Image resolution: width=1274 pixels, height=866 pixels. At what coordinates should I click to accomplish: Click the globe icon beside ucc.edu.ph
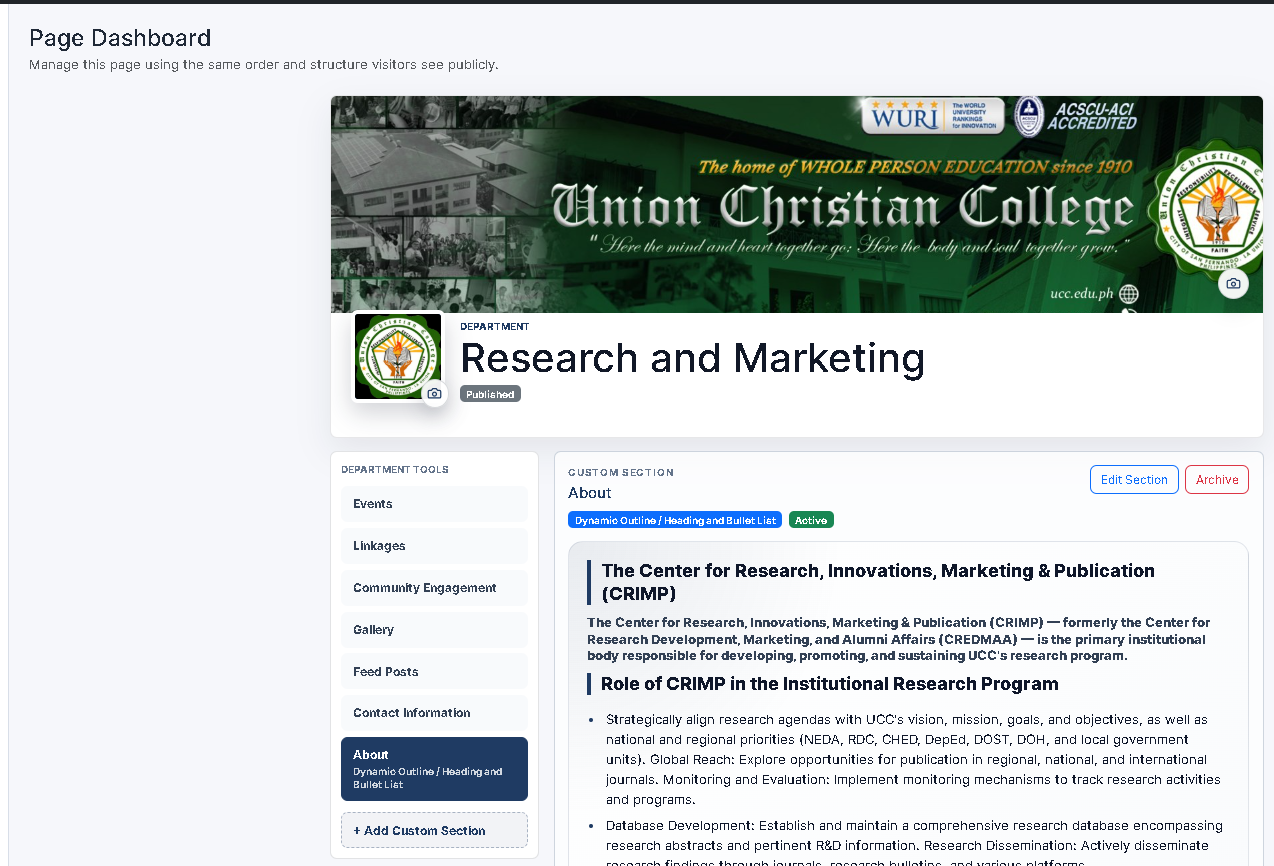pos(1128,293)
